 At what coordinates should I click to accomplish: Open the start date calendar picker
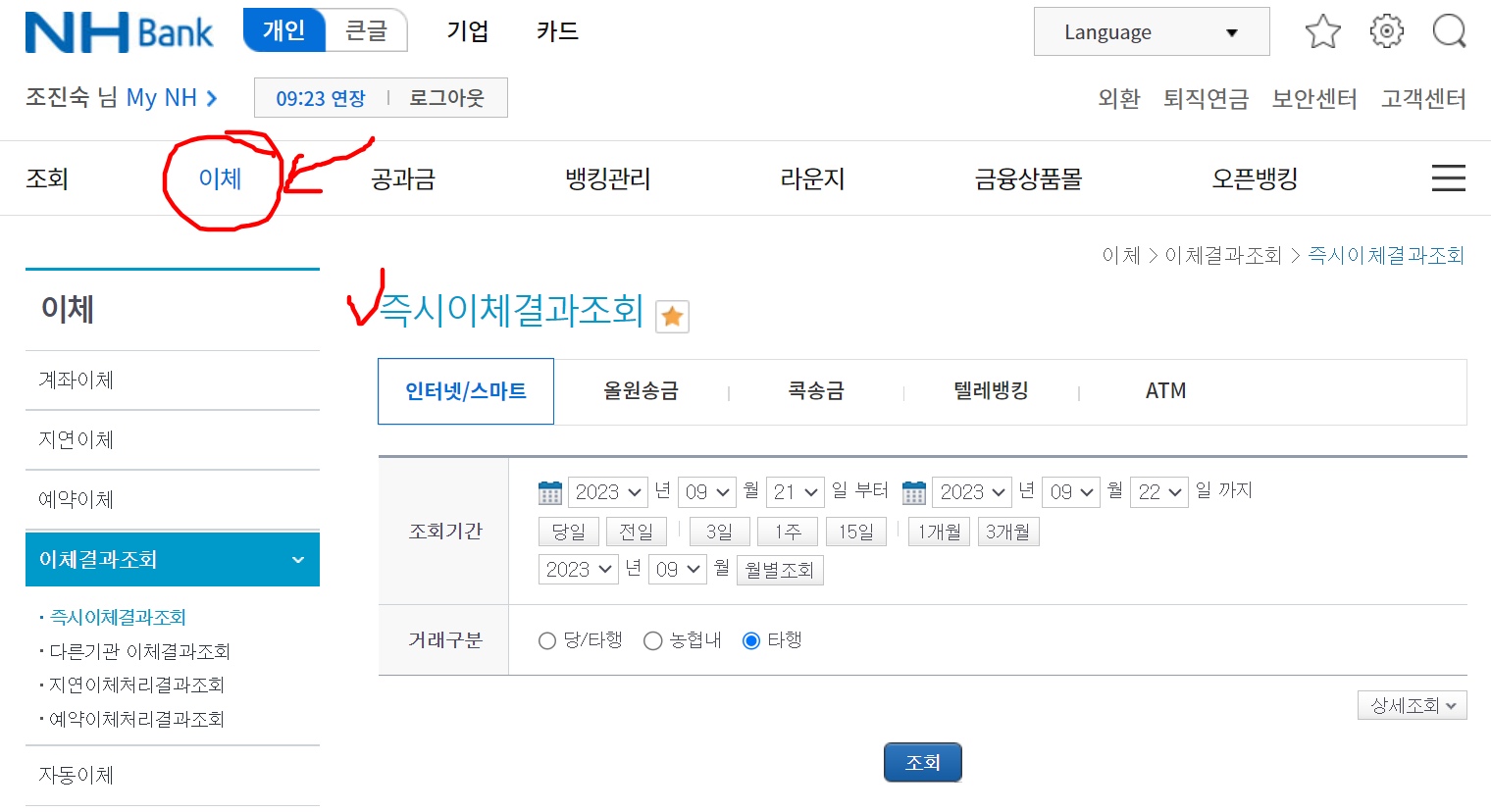coord(550,491)
